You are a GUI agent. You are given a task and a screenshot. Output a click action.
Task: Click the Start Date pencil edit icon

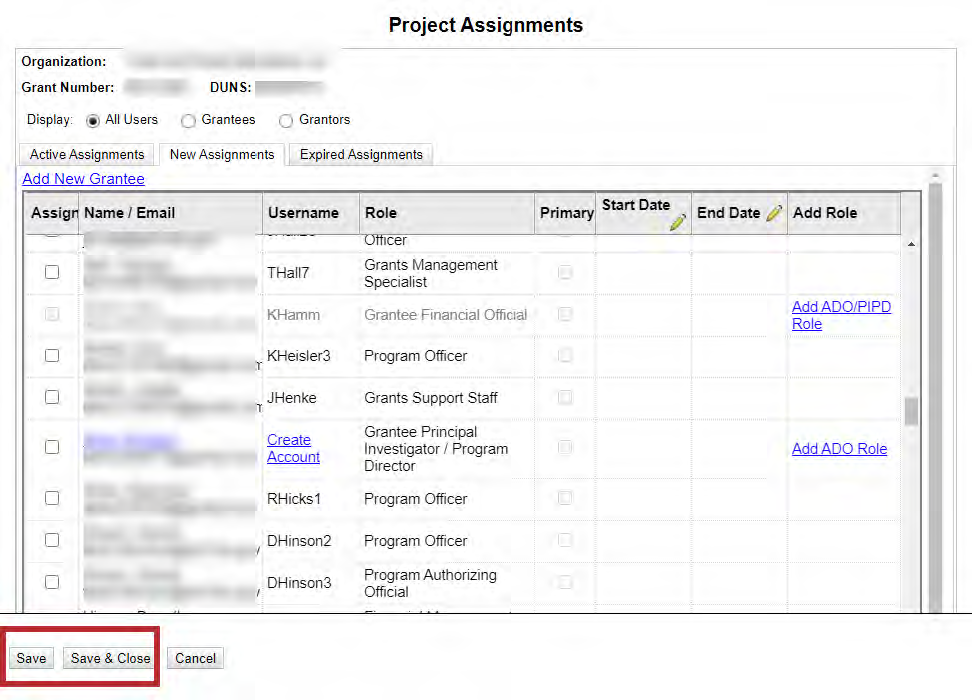click(x=678, y=222)
